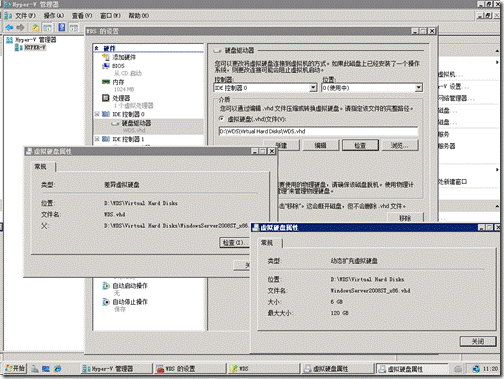Viewport: 504px width, 379px height.
Task: Click the Forward arrow in the toolbar
Action: tap(21, 27)
